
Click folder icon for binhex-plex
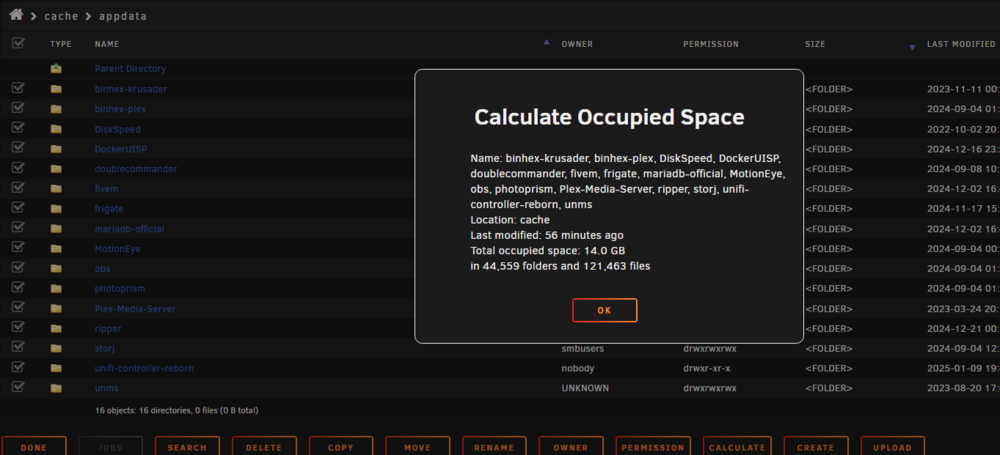click(x=56, y=108)
